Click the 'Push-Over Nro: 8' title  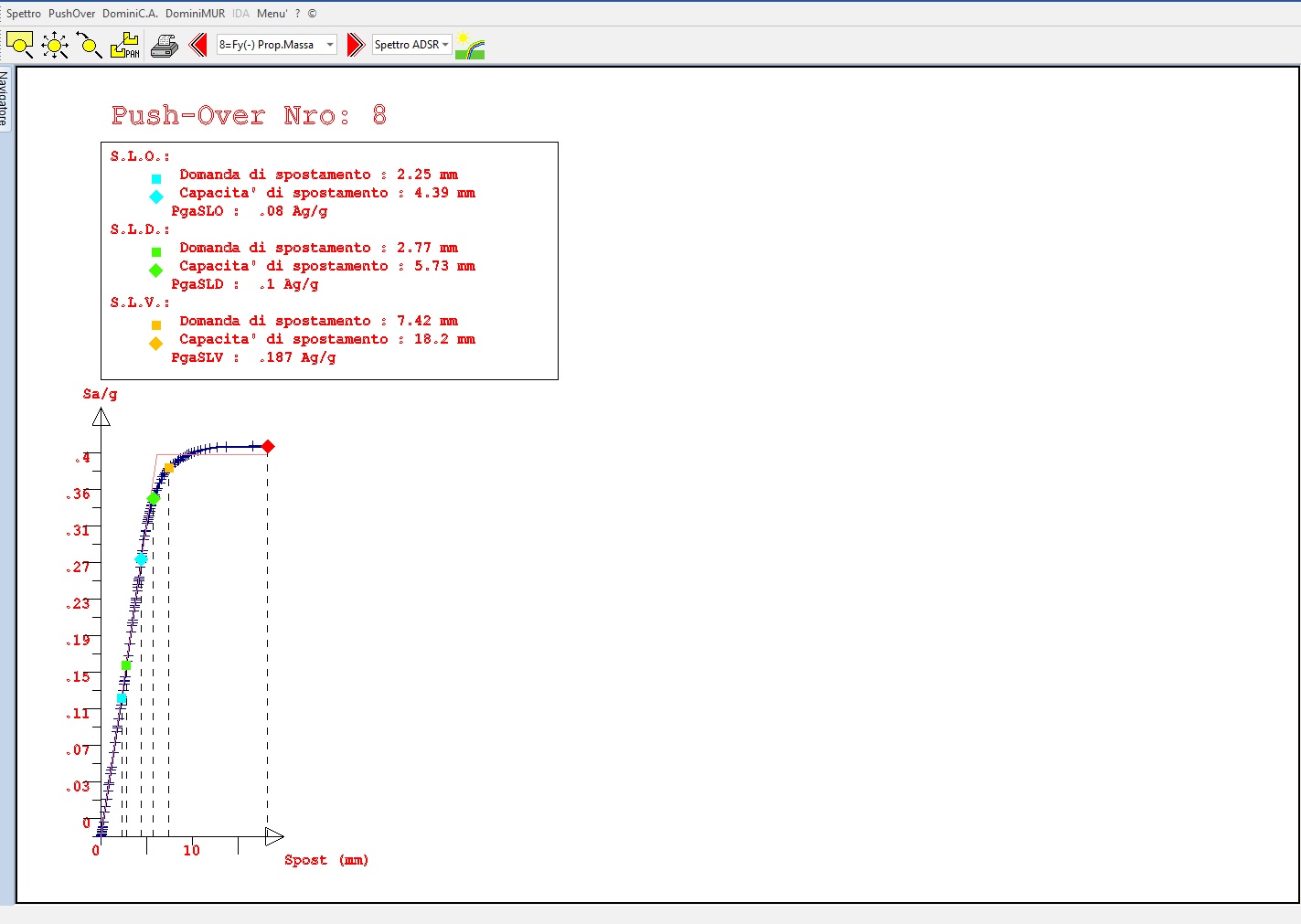pos(250,115)
